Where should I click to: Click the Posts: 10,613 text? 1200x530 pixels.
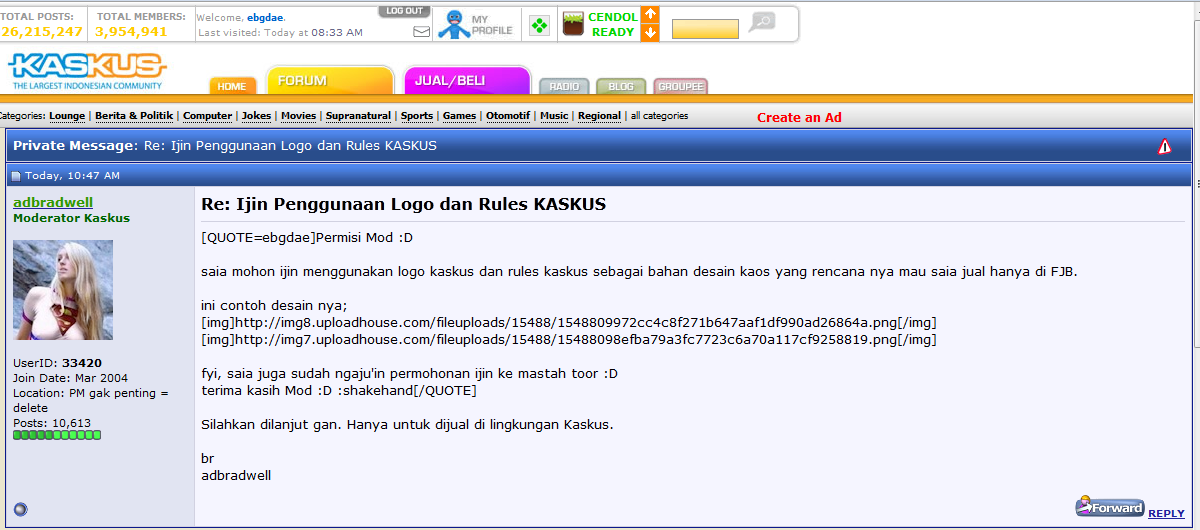tap(52, 423)
